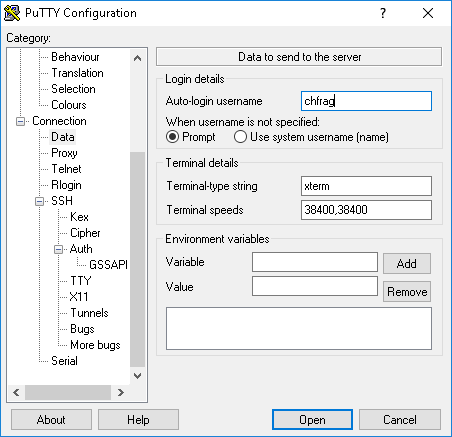Click Remove environment variable button

[x=407, y=292]
